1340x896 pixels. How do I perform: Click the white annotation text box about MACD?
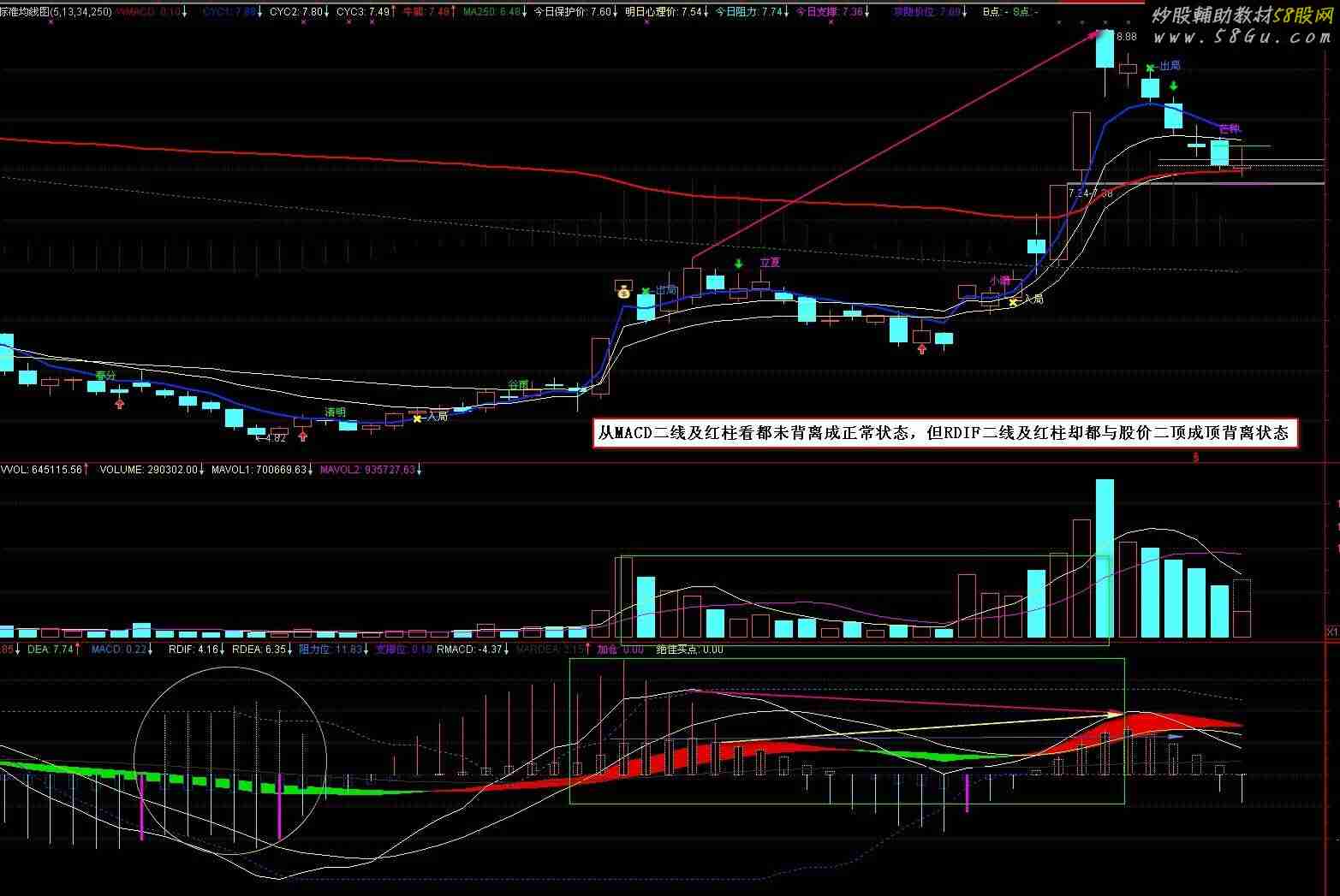pos(945,433)
